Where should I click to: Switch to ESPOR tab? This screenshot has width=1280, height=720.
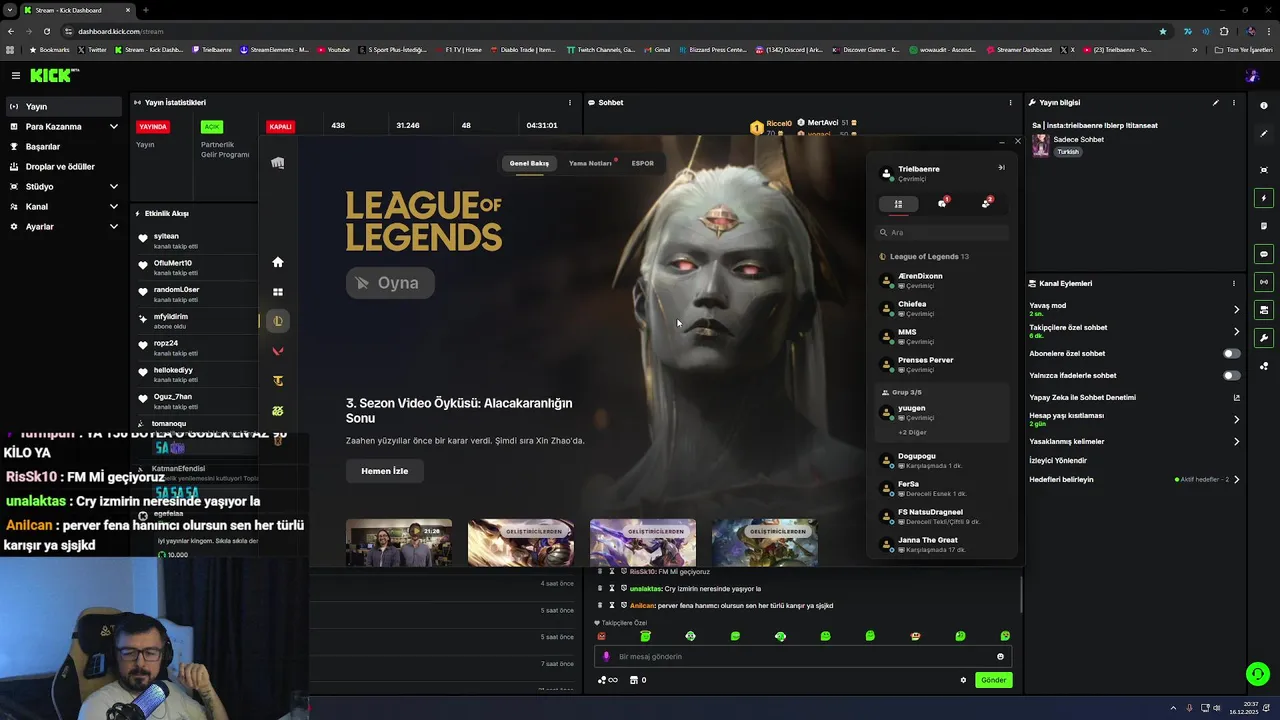pyautogui.click(x=643, y=163)
